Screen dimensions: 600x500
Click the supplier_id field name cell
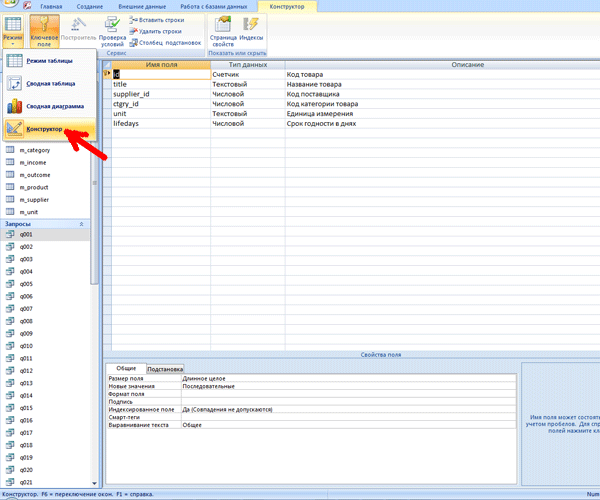[x=161, y=94]
